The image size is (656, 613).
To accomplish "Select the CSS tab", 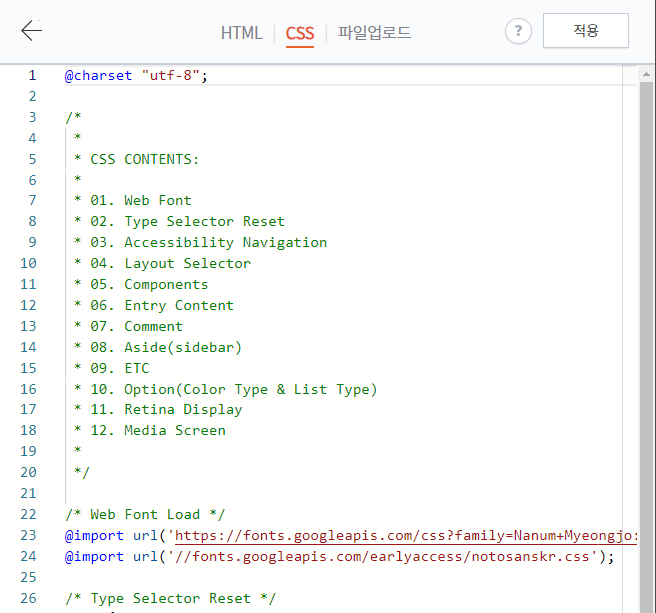I will (300, 33).
